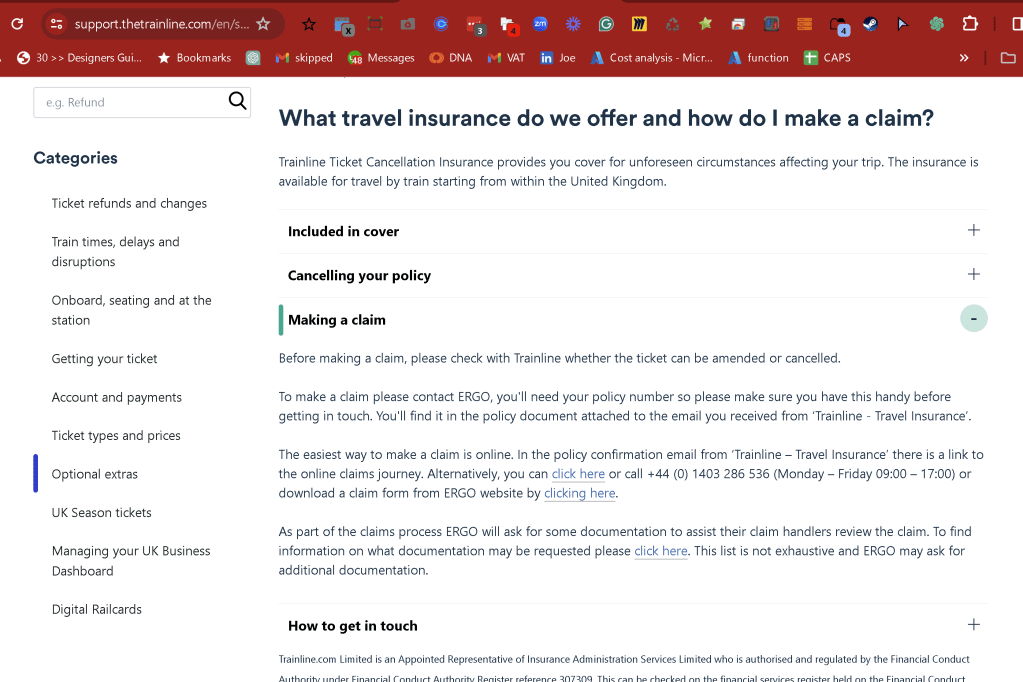Click the blue starburst extension icon
Image resolution: width=1023 pixels, height=682 pixels.
pyautogui.click(x=573, y=24)
